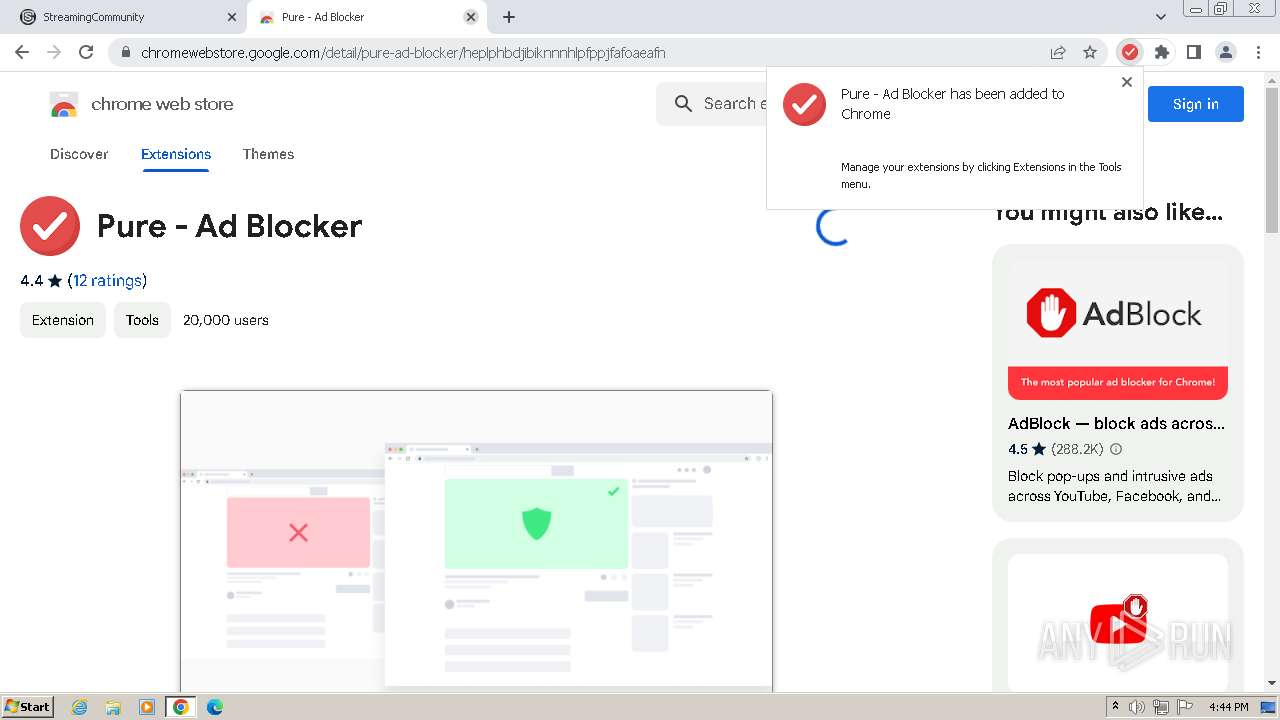Open Action Center flag icon

pos(1184,707)
